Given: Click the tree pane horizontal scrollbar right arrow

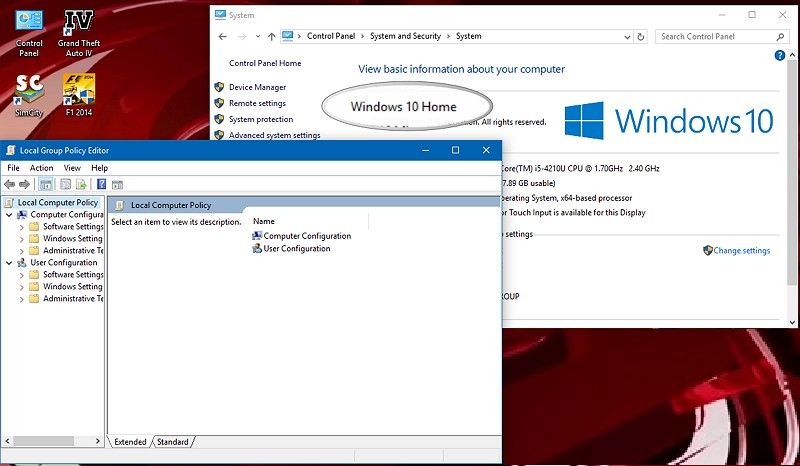Looking at the screenshot, I should tap(98, 440).
